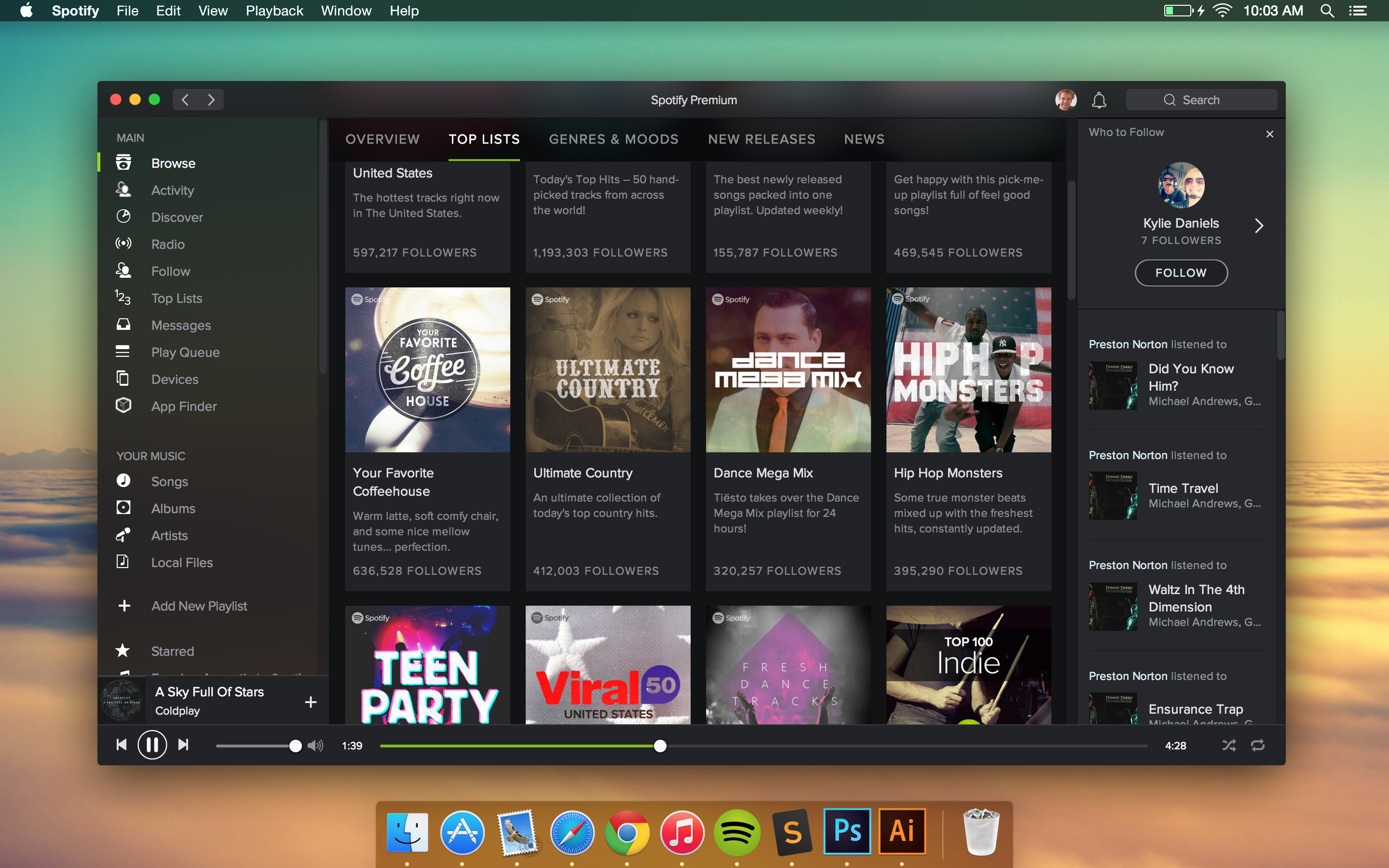Toggle repeat mode

1257,745
